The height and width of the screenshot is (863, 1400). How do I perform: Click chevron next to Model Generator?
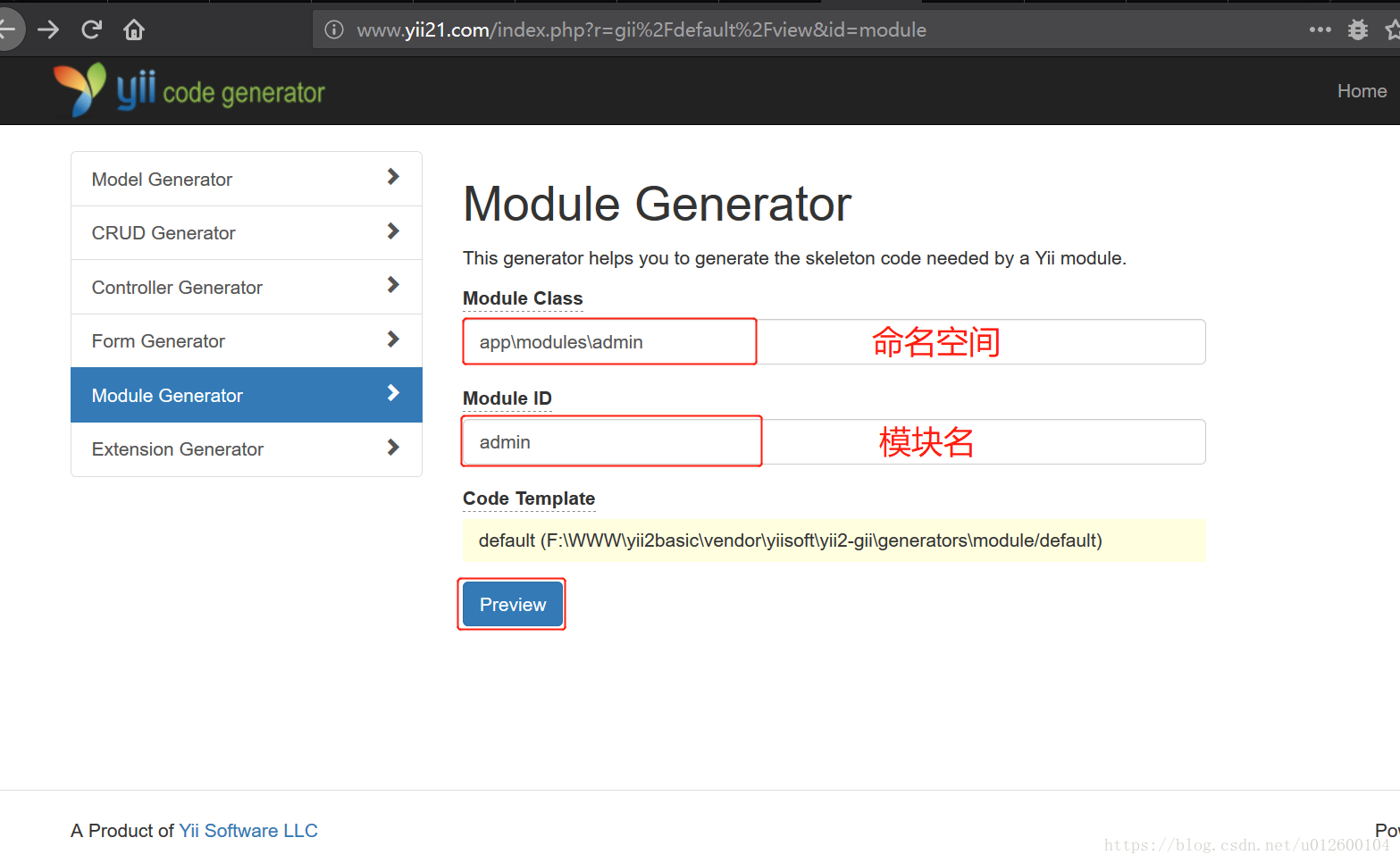pos(393,177)
